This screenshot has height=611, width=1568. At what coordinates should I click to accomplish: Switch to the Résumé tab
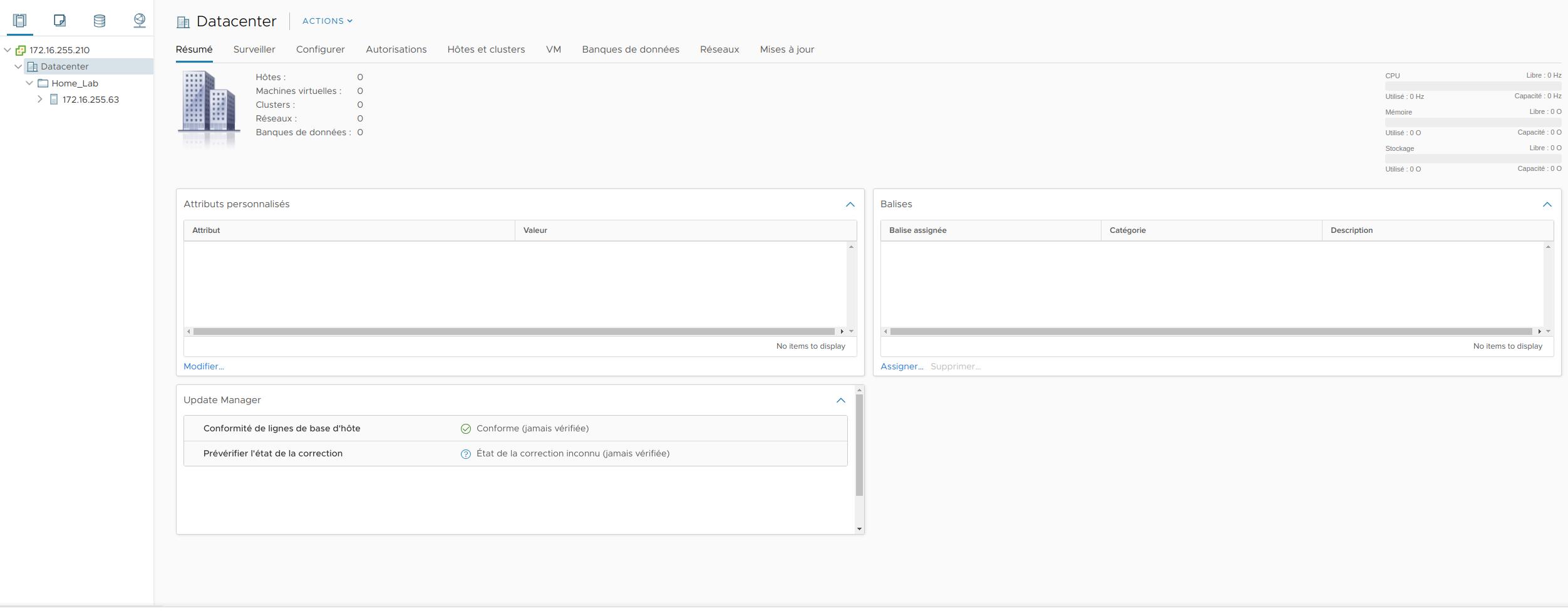[194, 49]
